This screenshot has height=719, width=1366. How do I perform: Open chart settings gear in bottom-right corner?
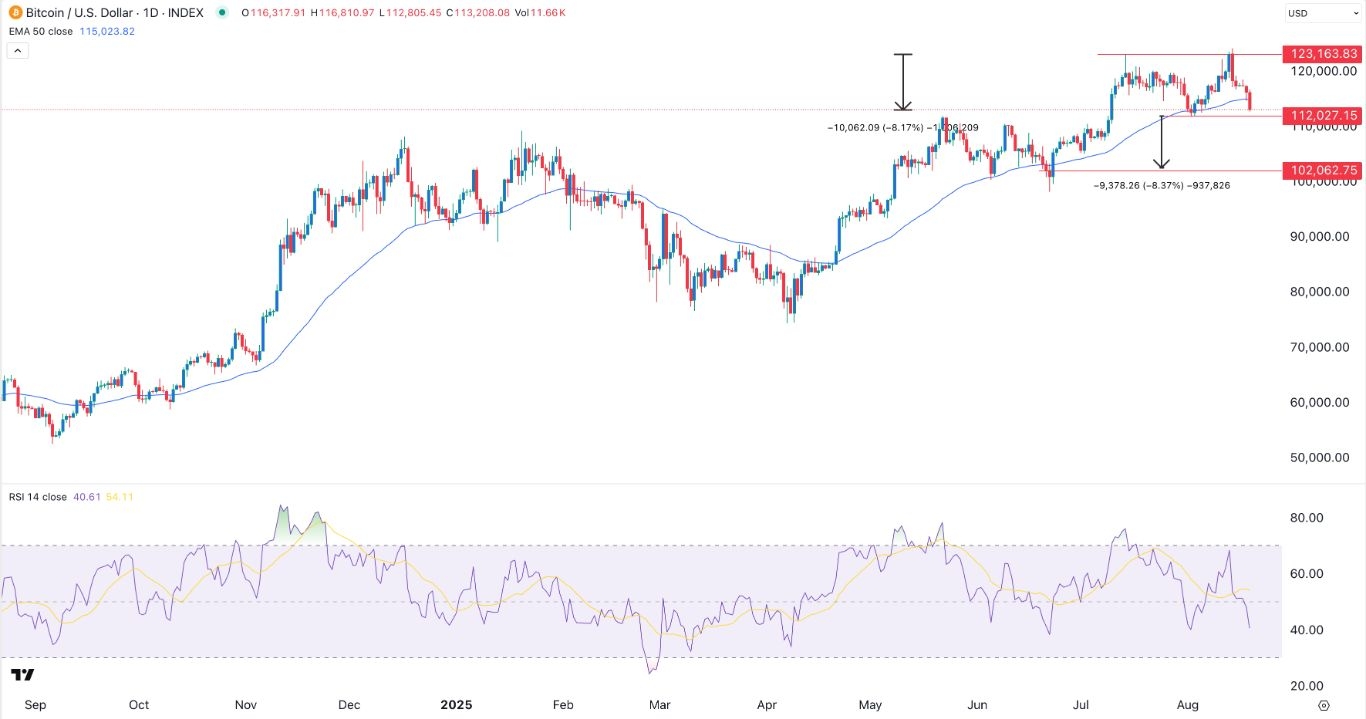click(1324, 705)
